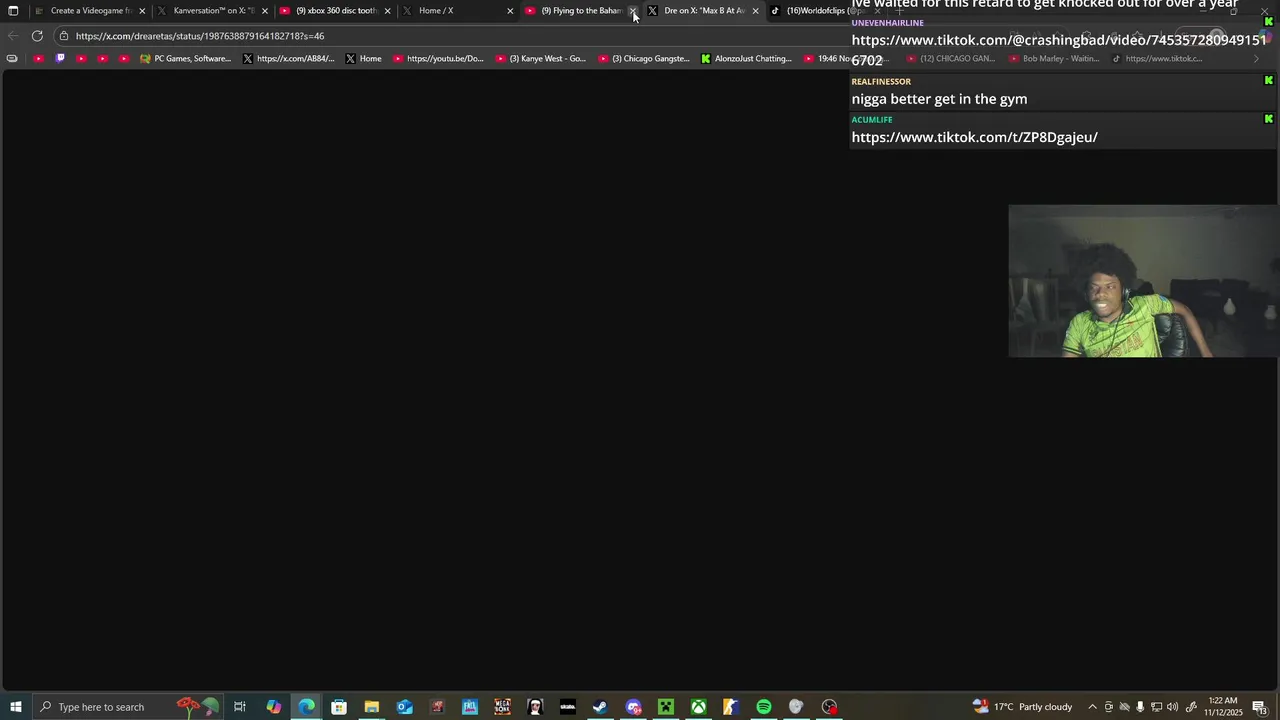Open Outlook from the taskbar
This screenshot has height=720, width=1280.
coord(404,707)
